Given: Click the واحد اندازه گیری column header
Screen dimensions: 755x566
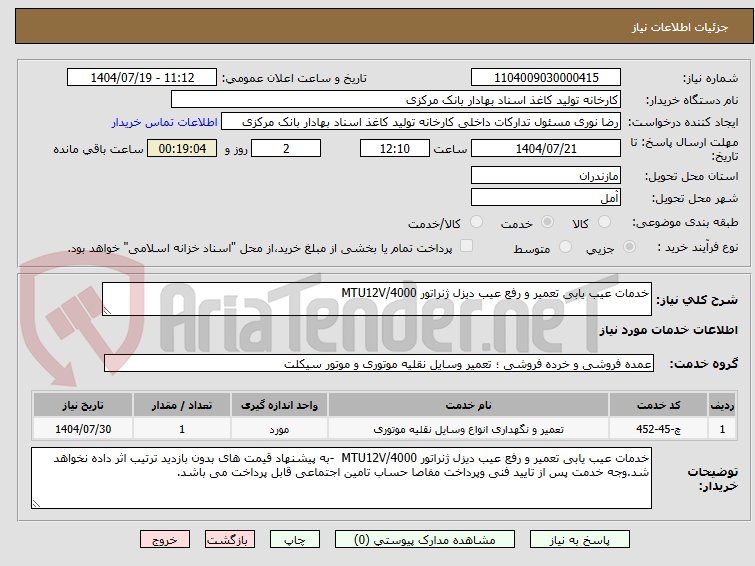Looking at the screenshot, I should (279, 405).
